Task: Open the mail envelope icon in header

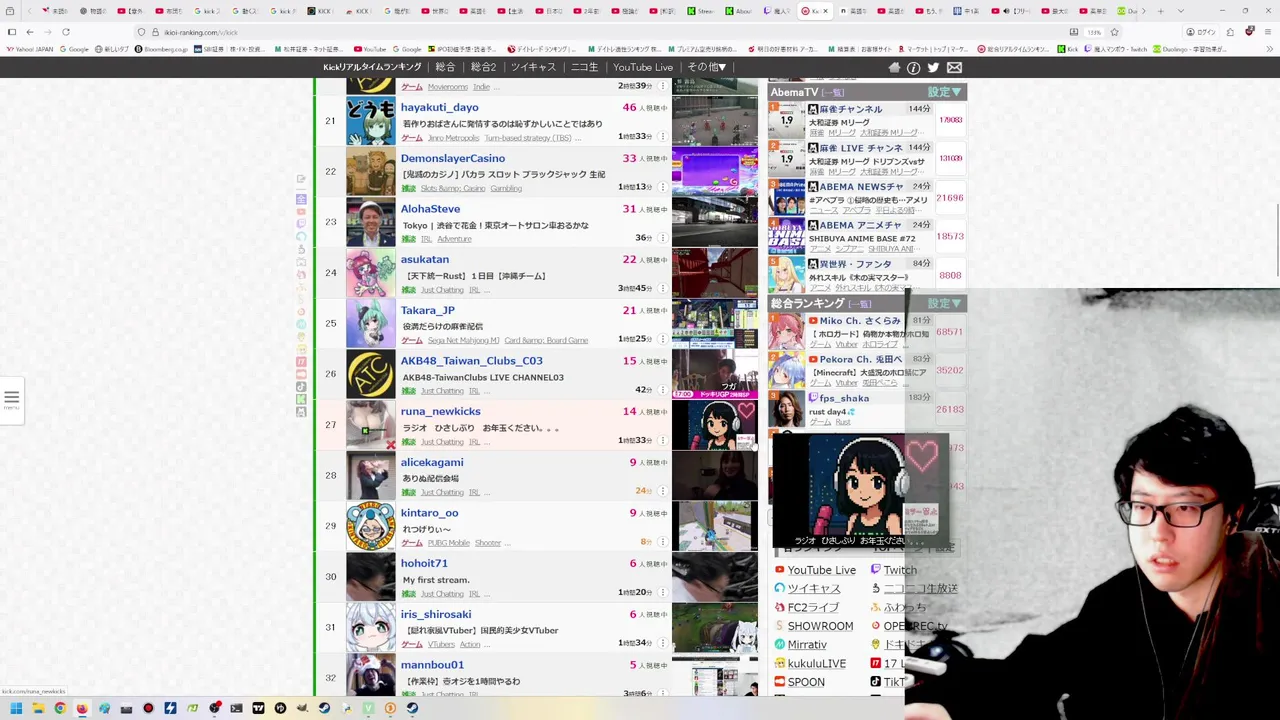Action: 954,67
